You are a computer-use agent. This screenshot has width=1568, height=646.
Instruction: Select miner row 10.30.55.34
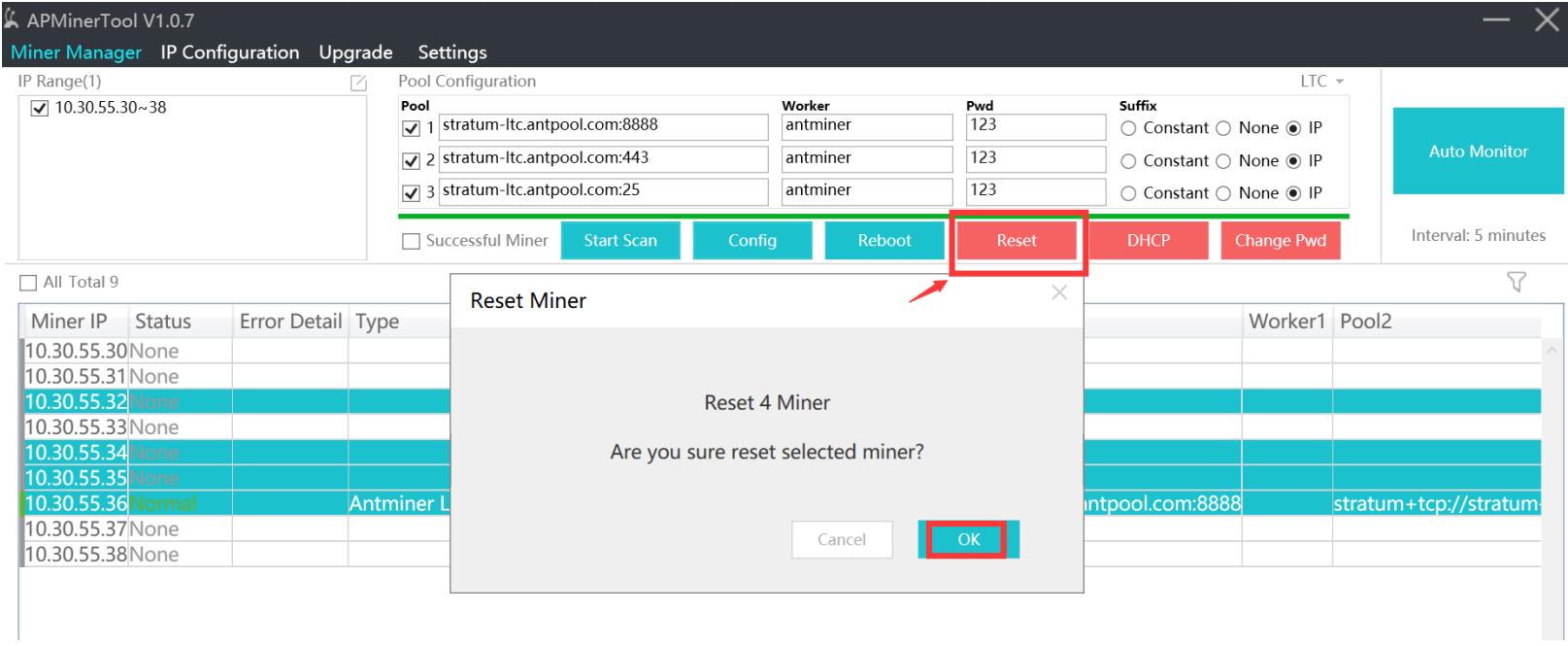point(781,453)
